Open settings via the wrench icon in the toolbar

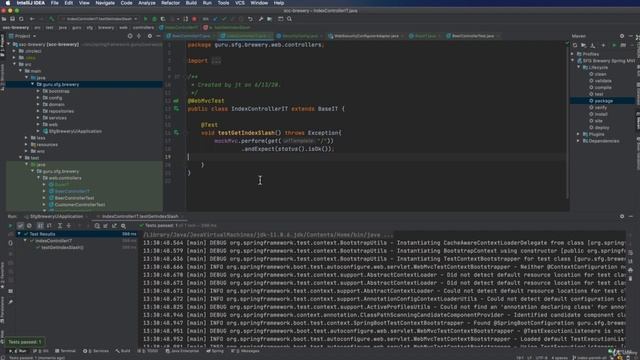(x=261, y=19)
